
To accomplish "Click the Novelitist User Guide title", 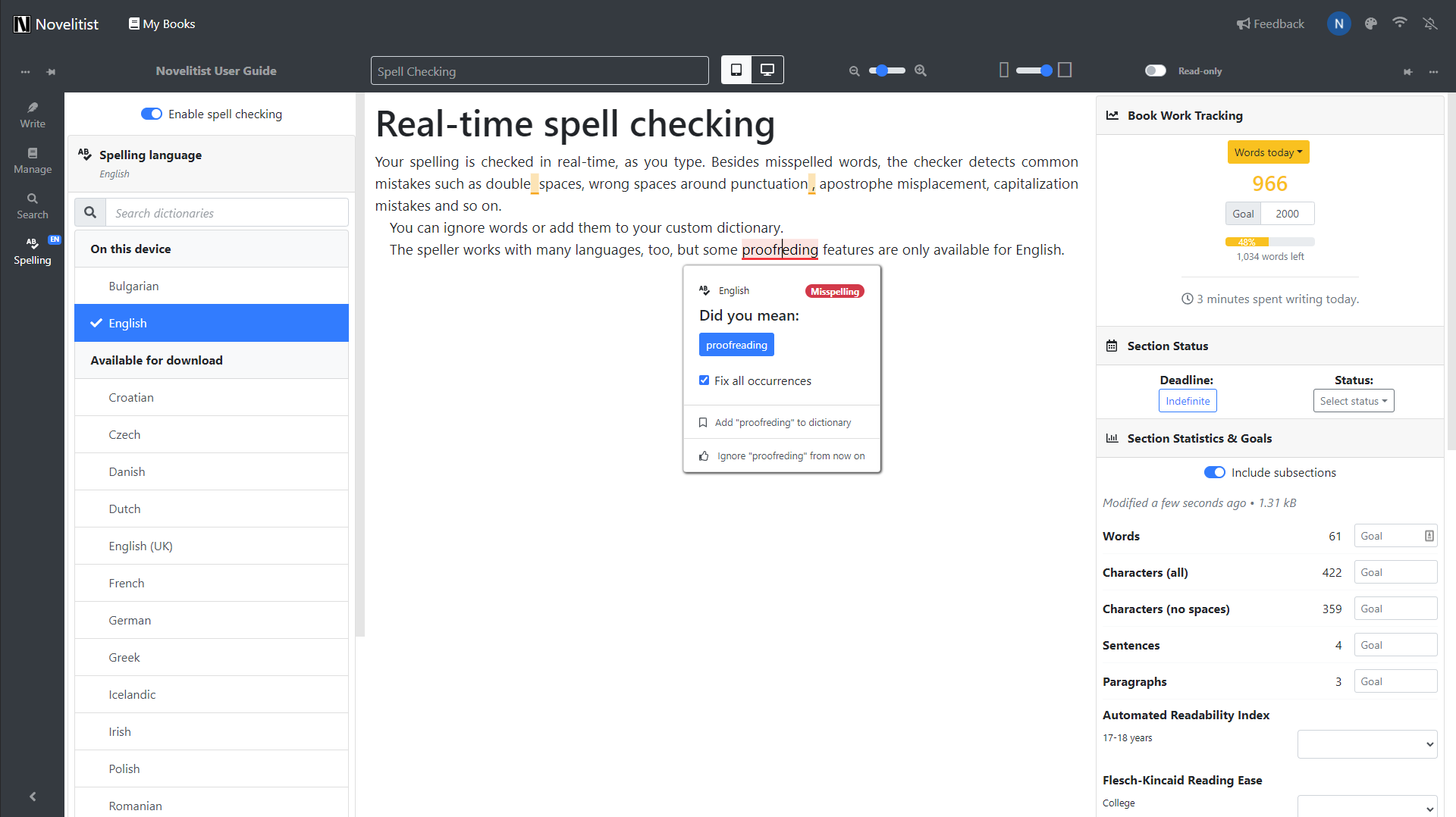I will pyautogui.click(x=216, y=71).
